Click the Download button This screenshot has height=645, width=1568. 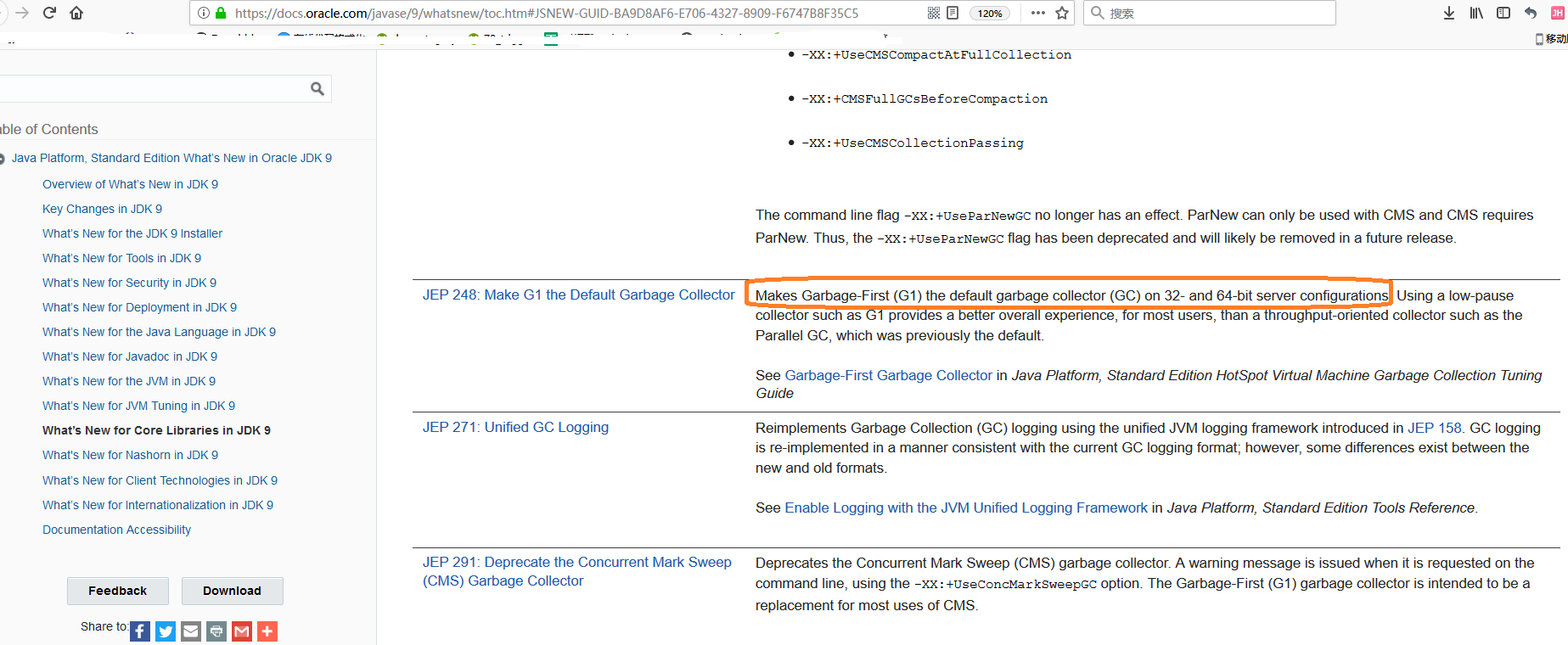tap(232, 591)
